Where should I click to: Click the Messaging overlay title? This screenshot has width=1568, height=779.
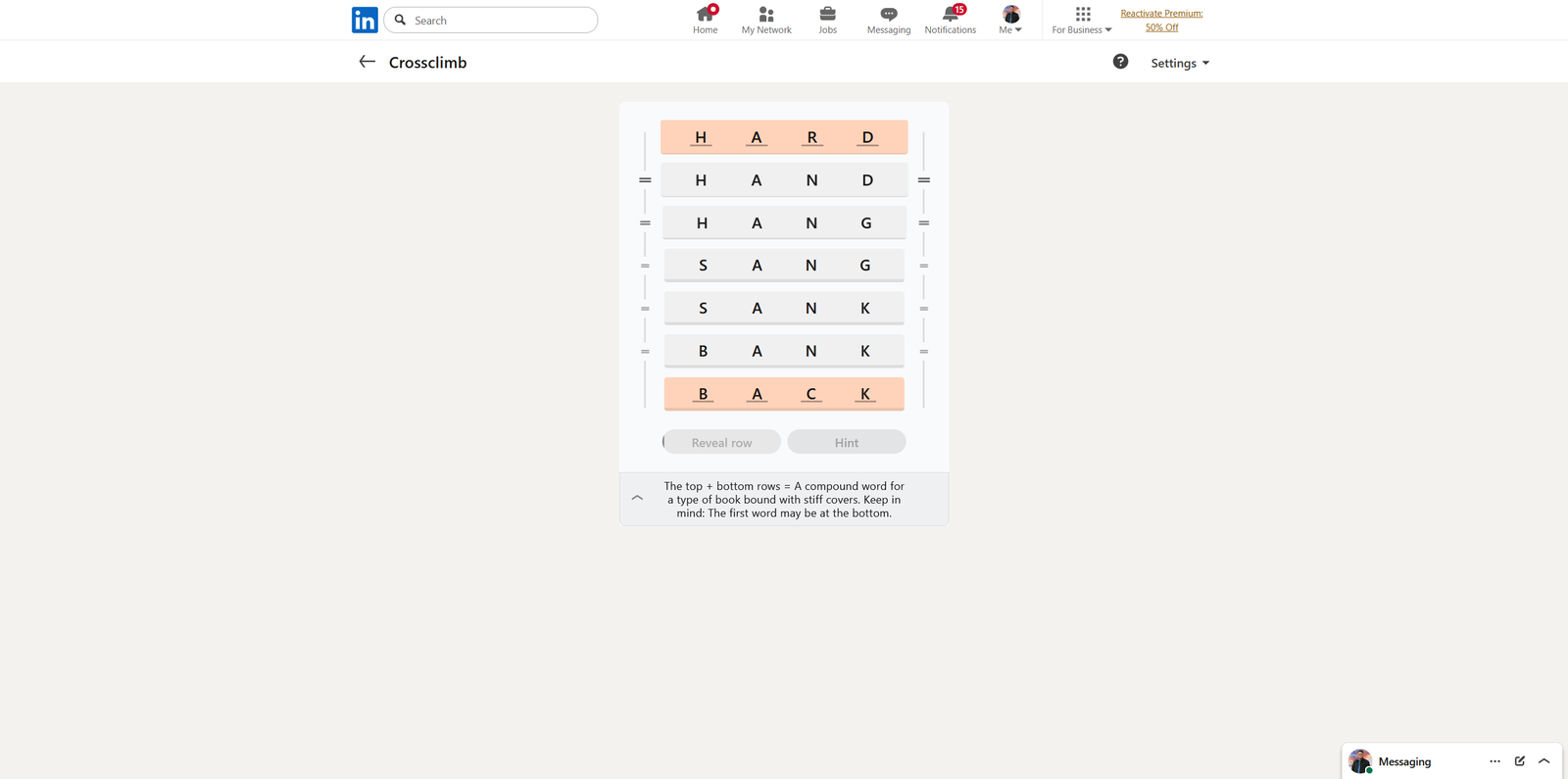coord(1404,761)
